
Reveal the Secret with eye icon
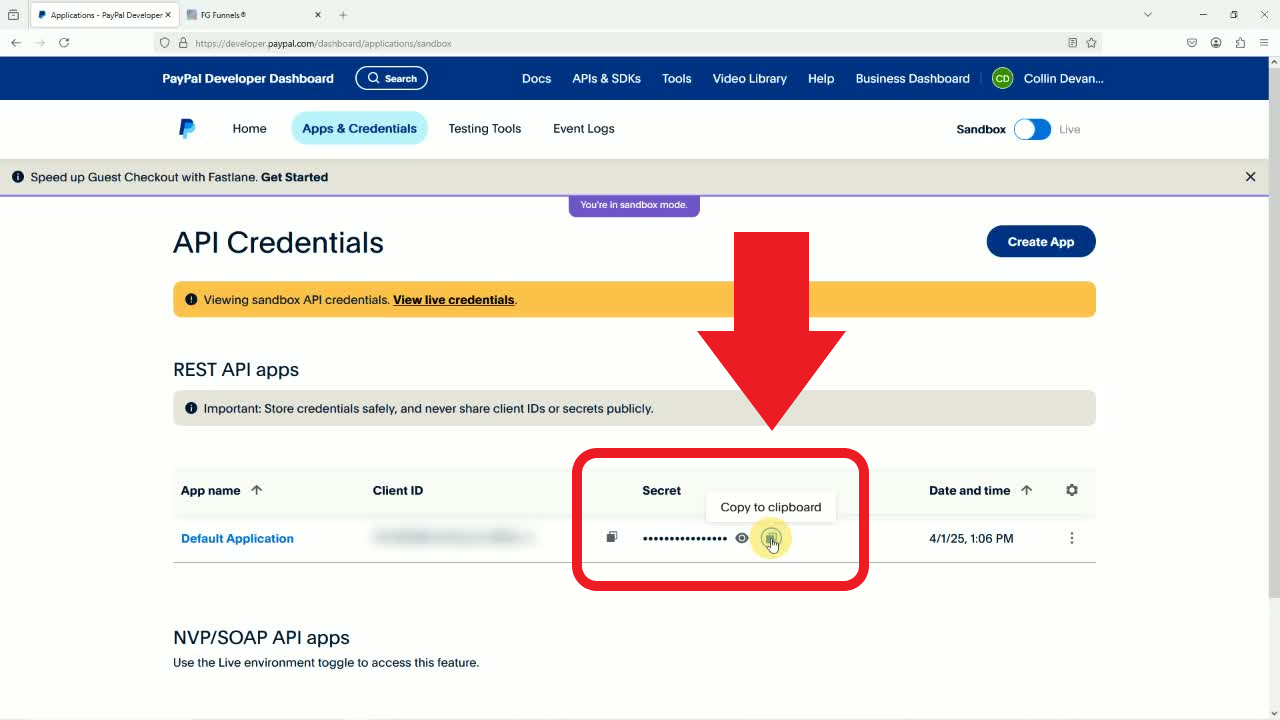[x=742, y=538]
